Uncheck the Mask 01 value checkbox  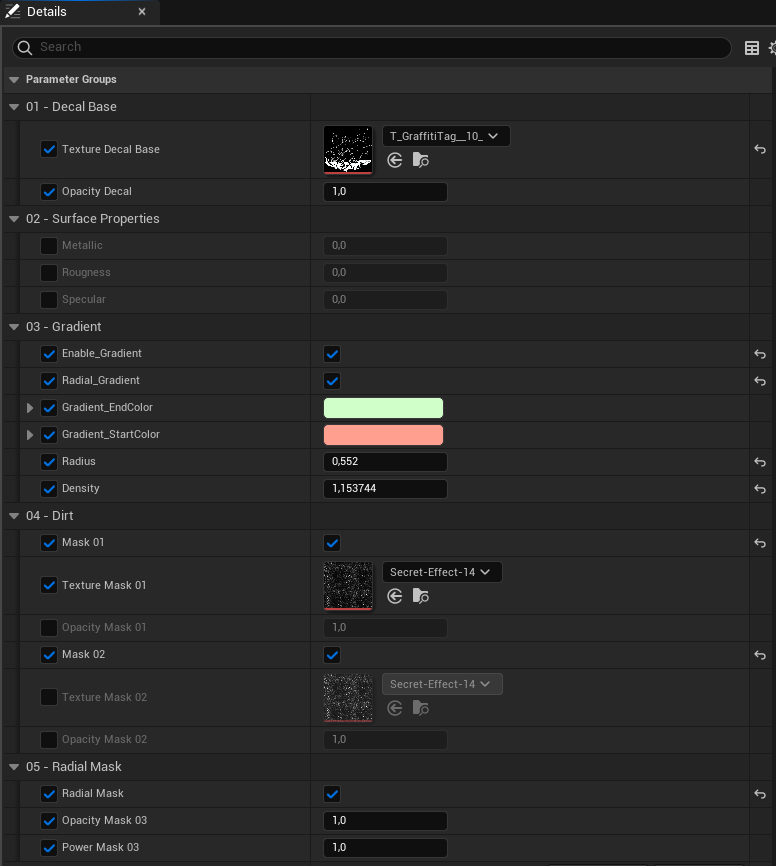point(332,543)
